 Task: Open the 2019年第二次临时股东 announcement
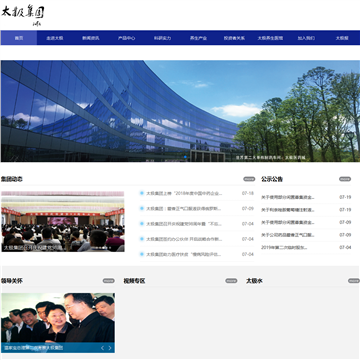click(x=284, y=248)
